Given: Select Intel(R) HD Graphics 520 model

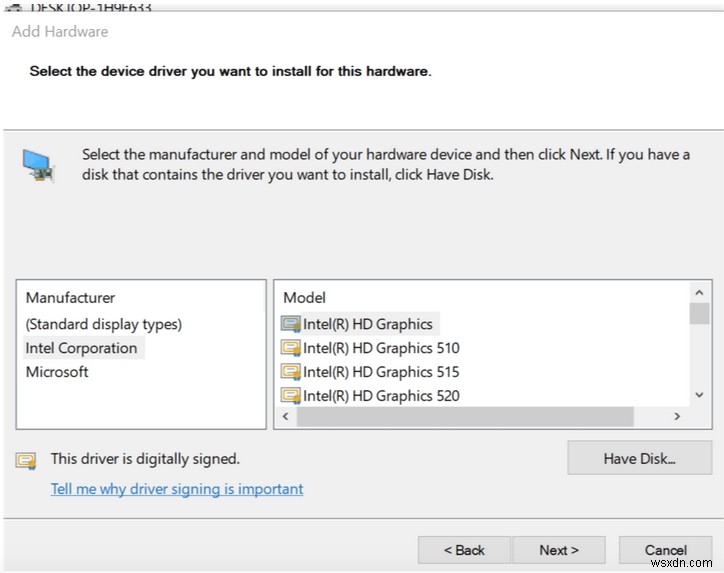Looking at the screenshot, I should point(381,396).
